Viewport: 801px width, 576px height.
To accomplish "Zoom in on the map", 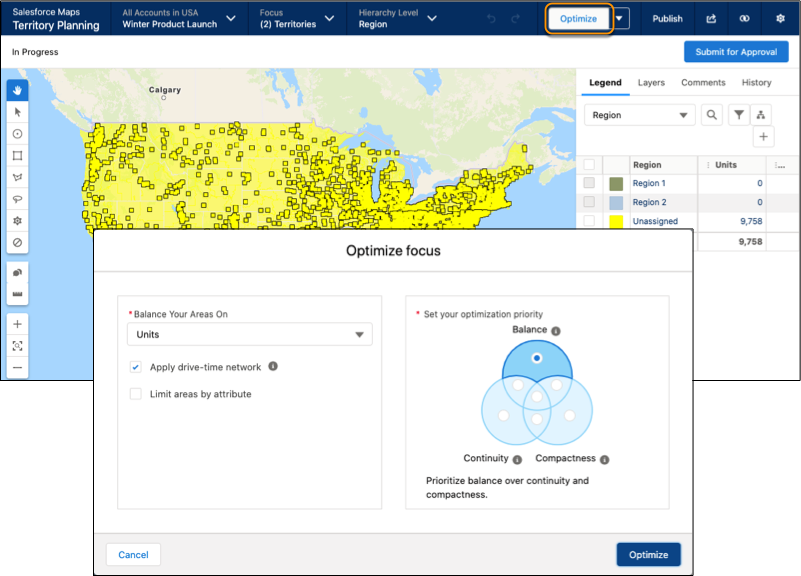I will point(17,324).
